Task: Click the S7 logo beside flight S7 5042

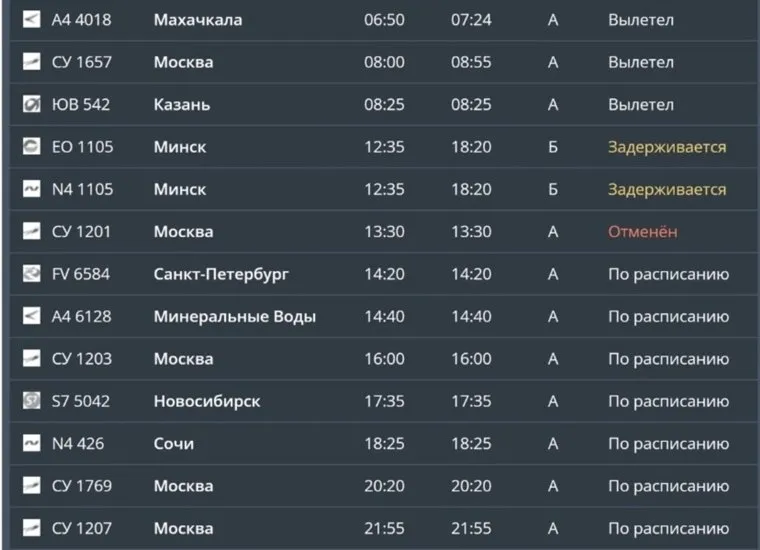Action: [x=31, y=401]
